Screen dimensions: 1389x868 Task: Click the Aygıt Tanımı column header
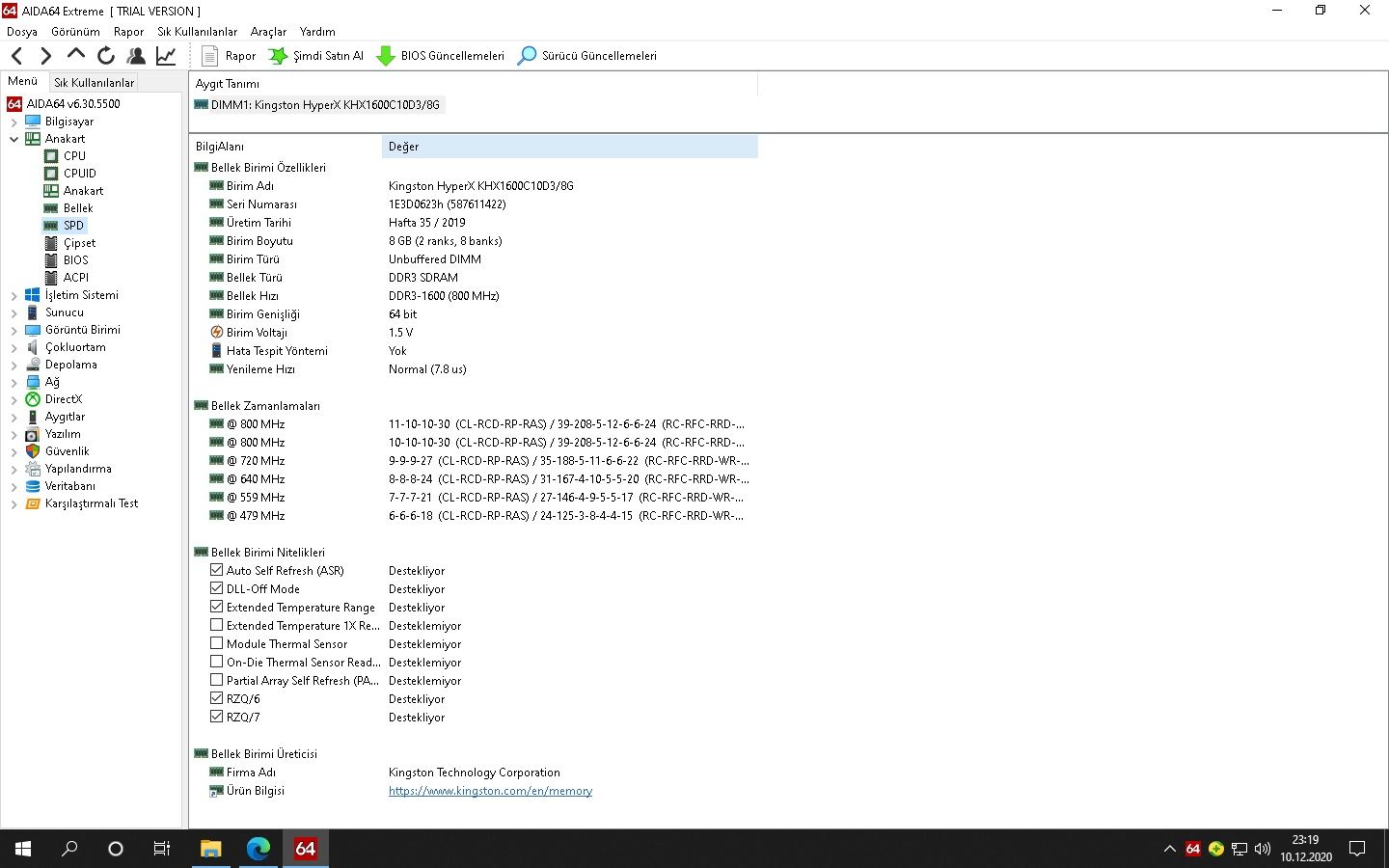coord(474,84)
